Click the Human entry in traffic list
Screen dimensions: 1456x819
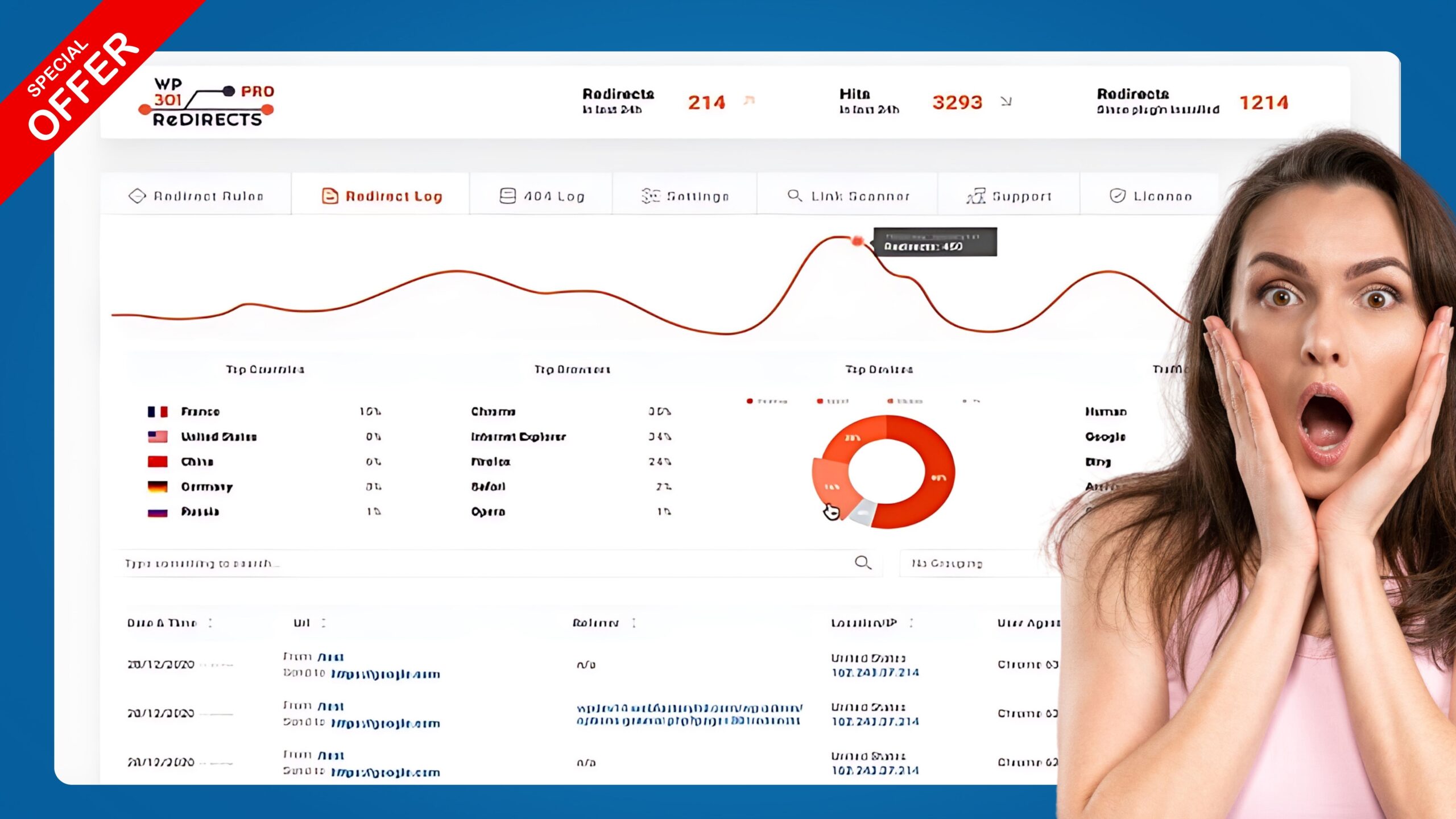pyautogui.click(x=1106, y=411)
